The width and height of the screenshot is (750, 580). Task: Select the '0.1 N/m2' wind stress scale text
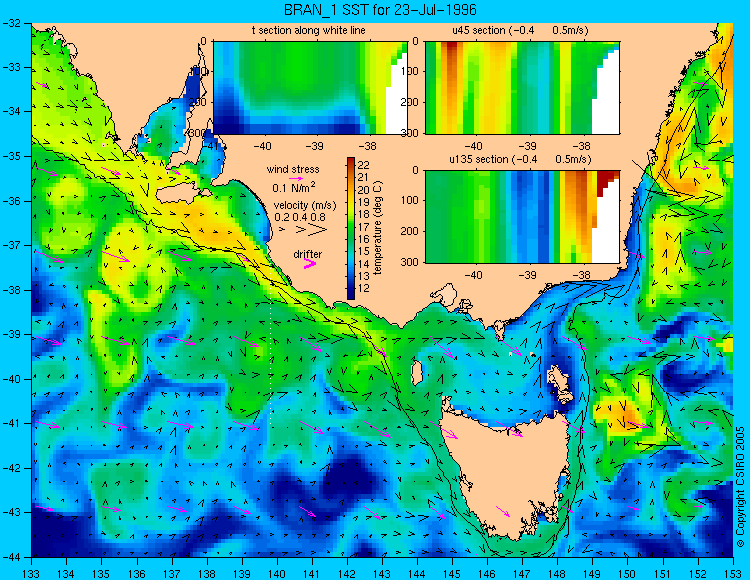[x=294, y=187]
